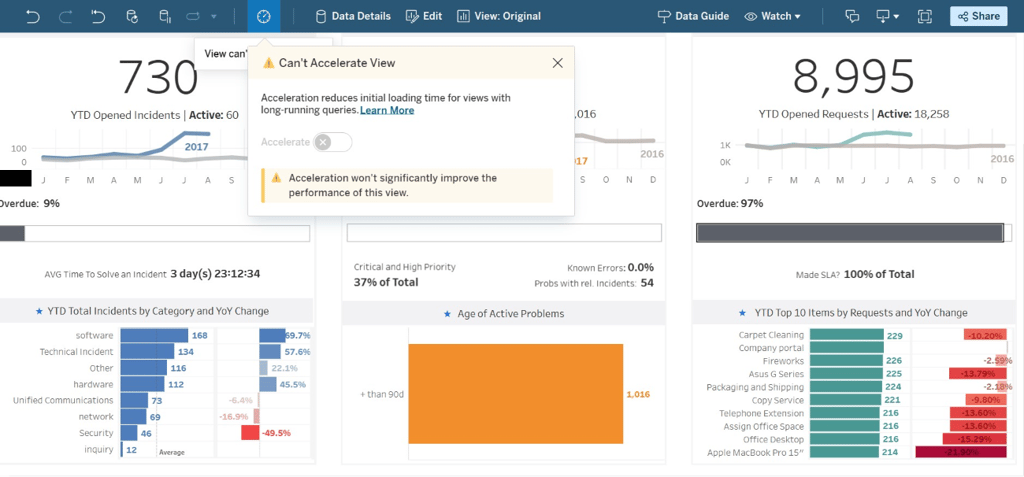Follow the Learn More link

[387, 110]
